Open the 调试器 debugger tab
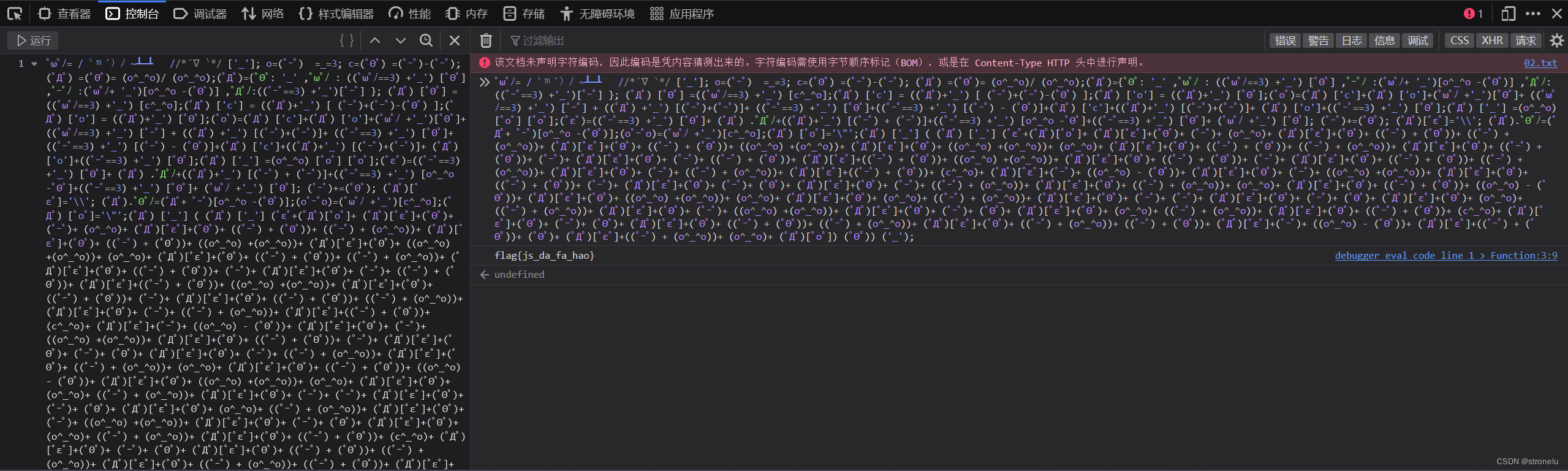This screenshot has height=471, width=1568. coord(200,13)
